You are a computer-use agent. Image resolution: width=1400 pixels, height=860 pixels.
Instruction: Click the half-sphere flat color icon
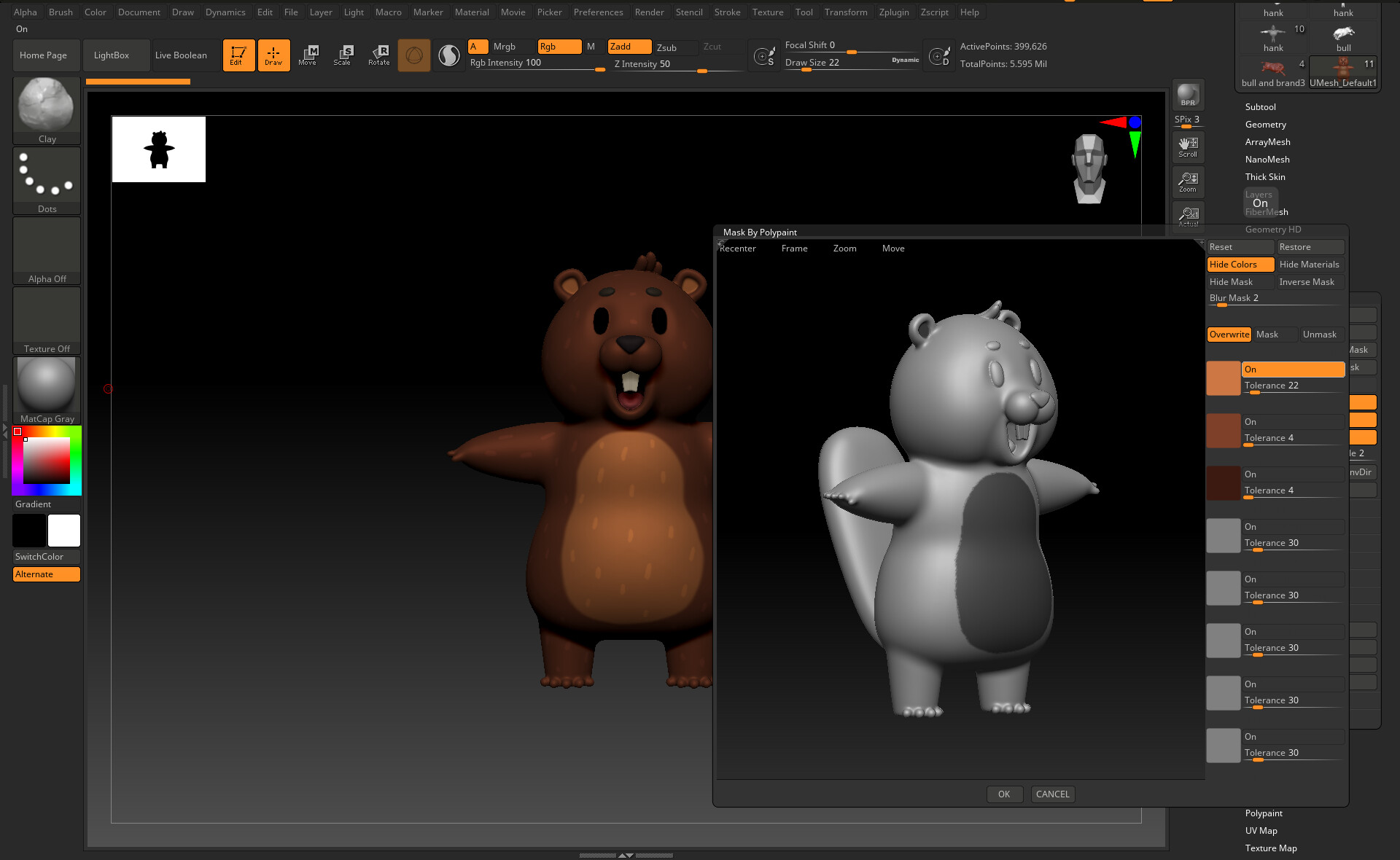[448, 55]
